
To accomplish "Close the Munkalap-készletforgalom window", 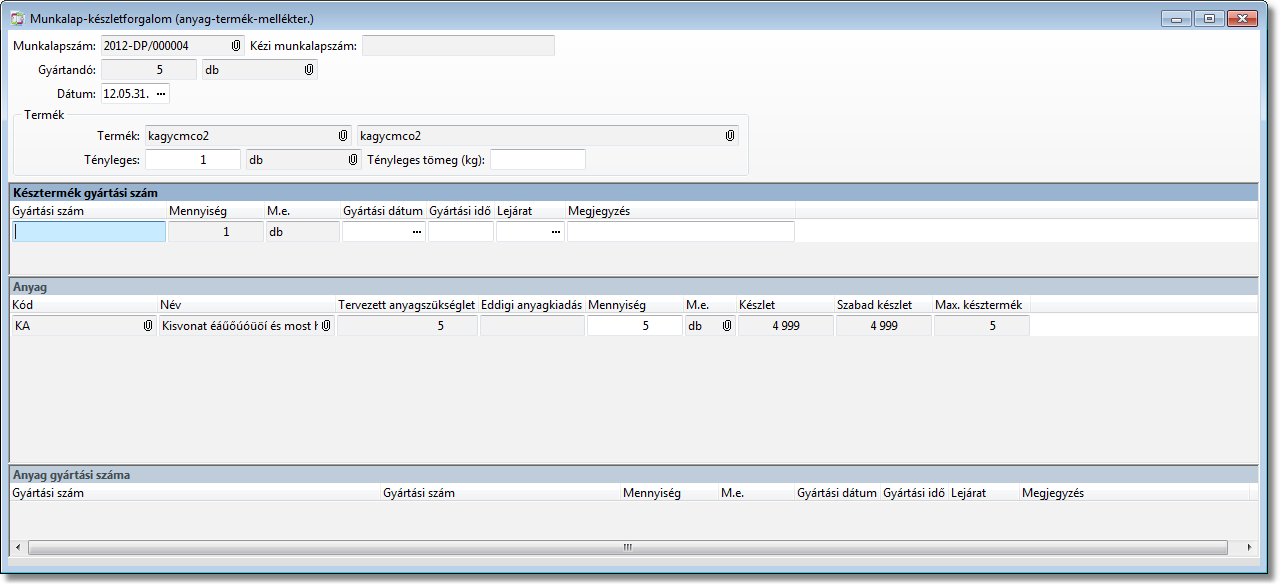I will (x=1242, y=18).
